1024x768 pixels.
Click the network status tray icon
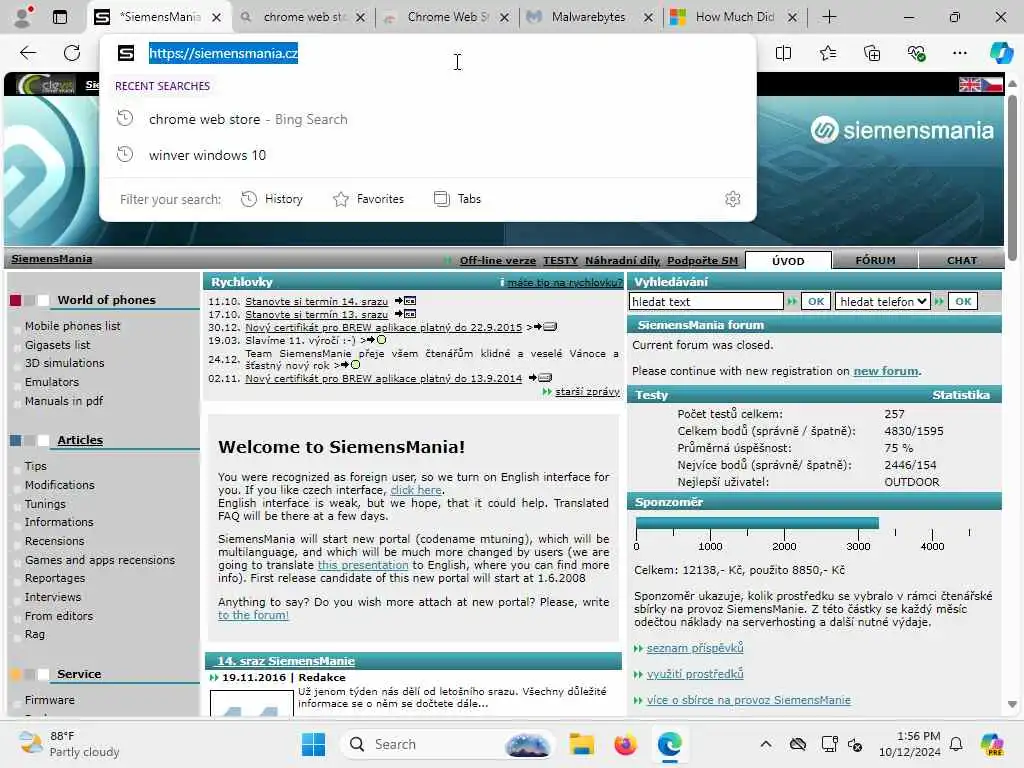point(829,744)
